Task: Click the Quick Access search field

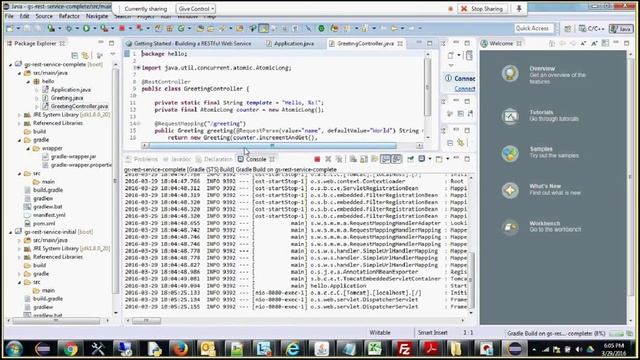Action: pos(534,28)
